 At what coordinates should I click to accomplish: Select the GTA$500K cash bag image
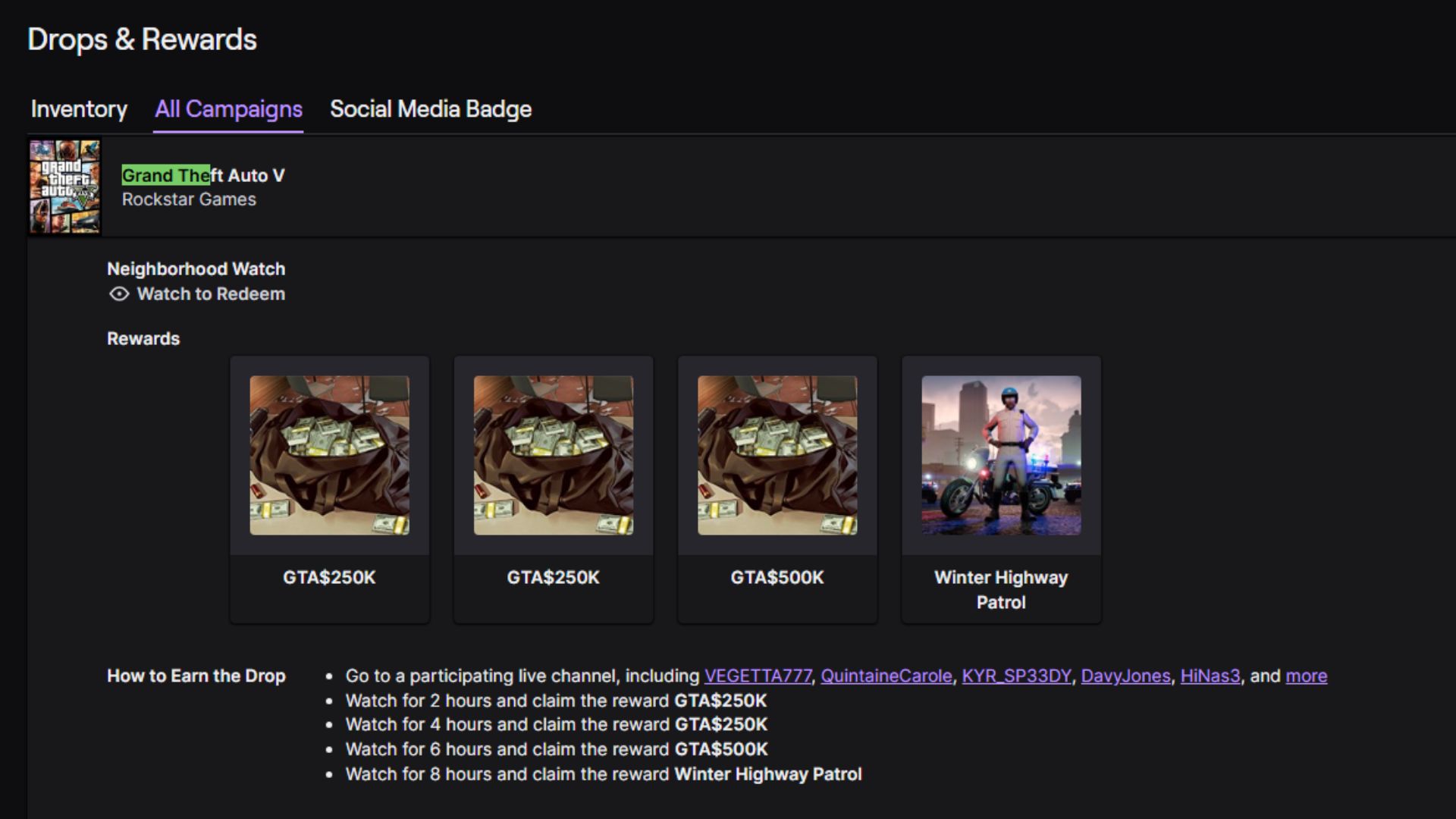(x=777, y=455)
